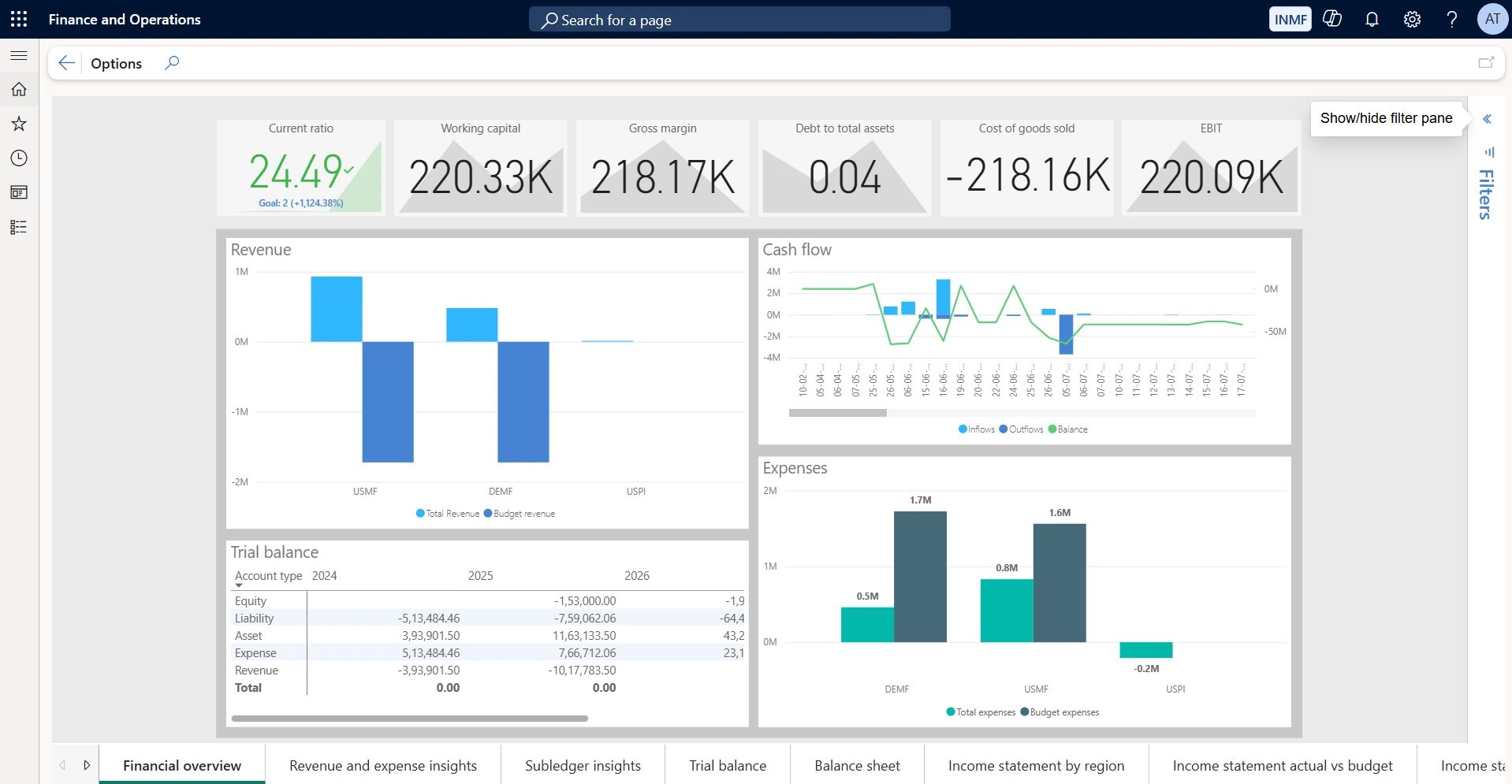Image resolution: width=1512 pixels, height=784 pixels.
Task: Select the Current ratio KPI card
Action: pyautogui.click(x=301, y=167)
